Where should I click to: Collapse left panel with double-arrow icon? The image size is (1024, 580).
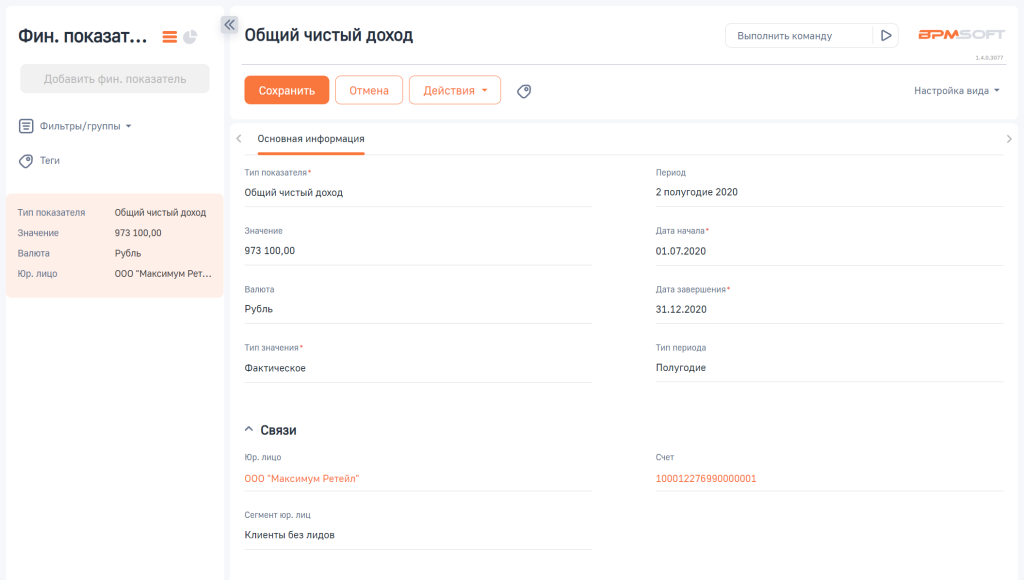pyautogui.click(x=229, y=24)
